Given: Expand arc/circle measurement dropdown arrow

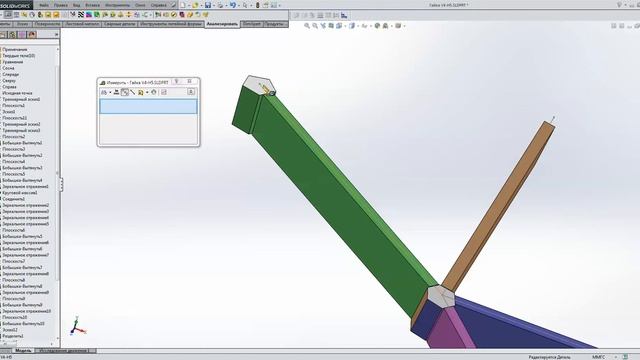Looking at the screenshot, I should point(110,92).
